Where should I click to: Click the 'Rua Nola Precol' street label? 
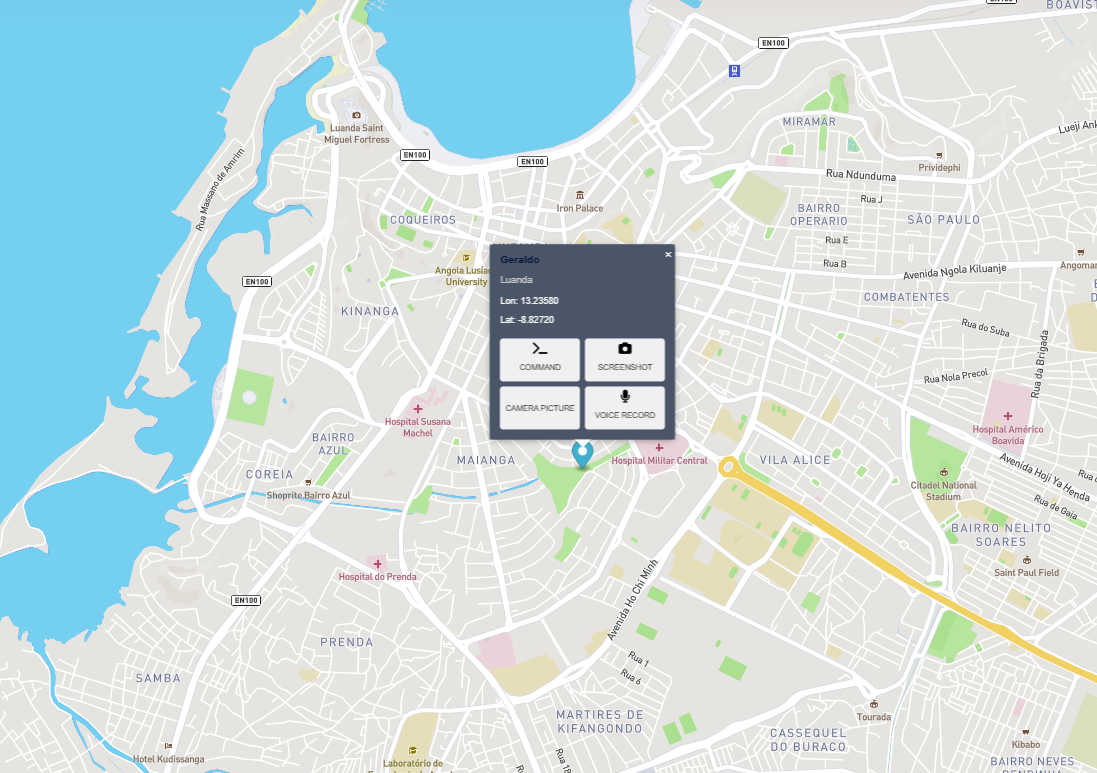(956, 376)
